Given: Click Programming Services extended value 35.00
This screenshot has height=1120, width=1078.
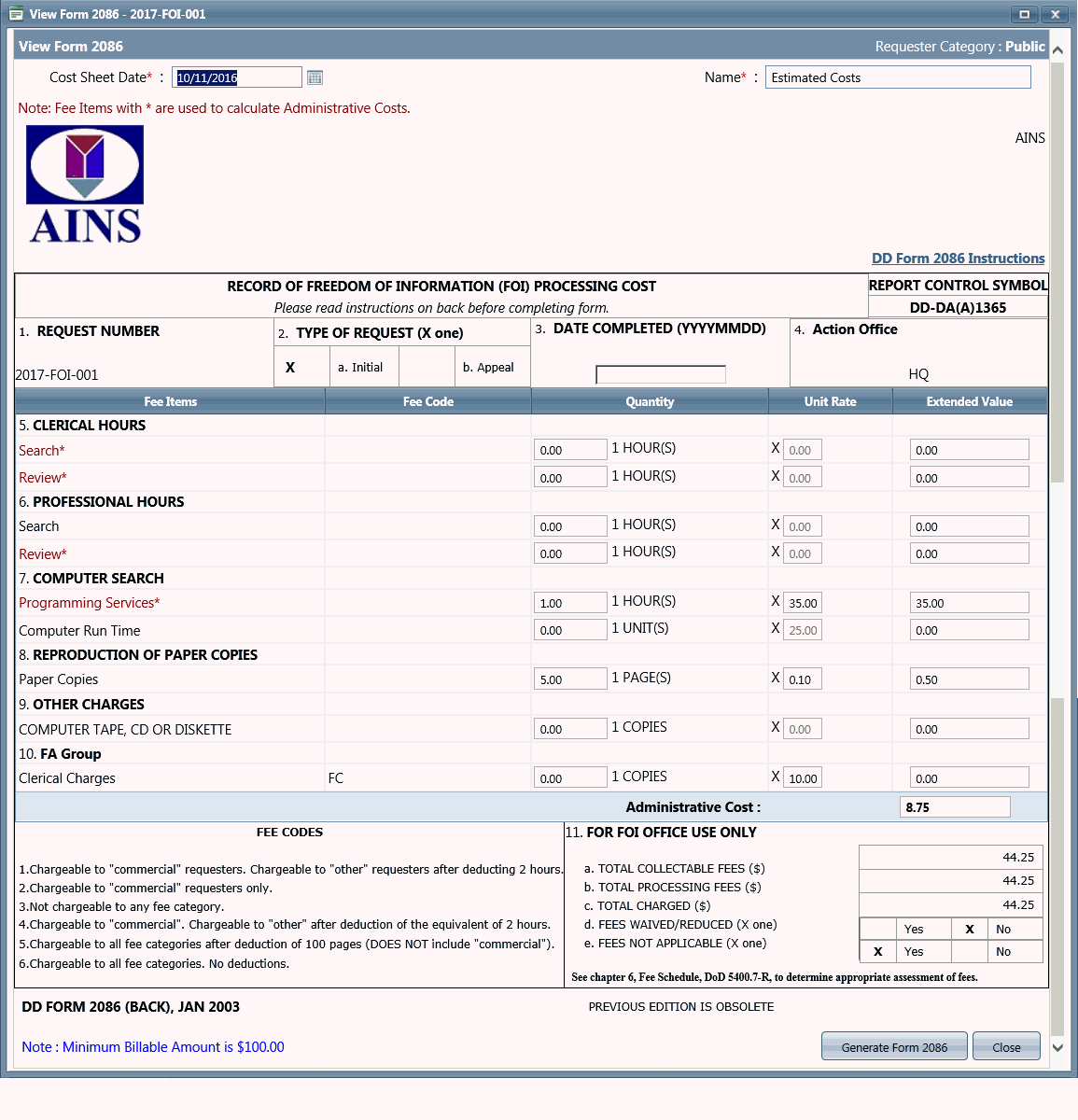Looking at the screenshot, I should [970, 603].
